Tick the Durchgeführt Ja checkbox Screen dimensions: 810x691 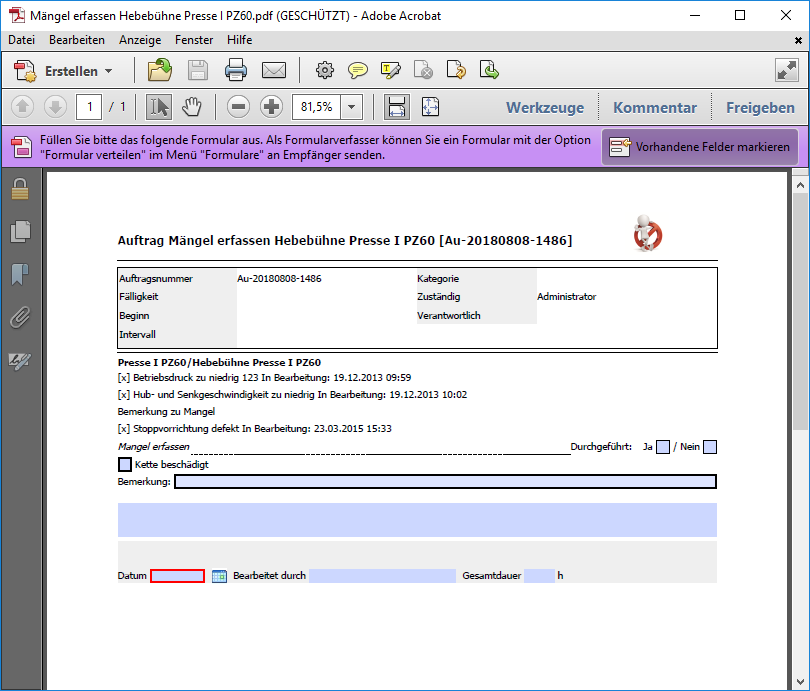(x=663, y=447)
